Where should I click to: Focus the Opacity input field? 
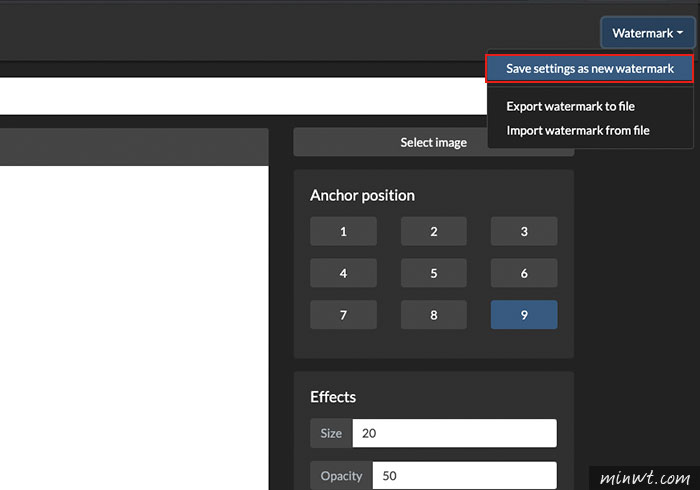click(x=465, y=475)
